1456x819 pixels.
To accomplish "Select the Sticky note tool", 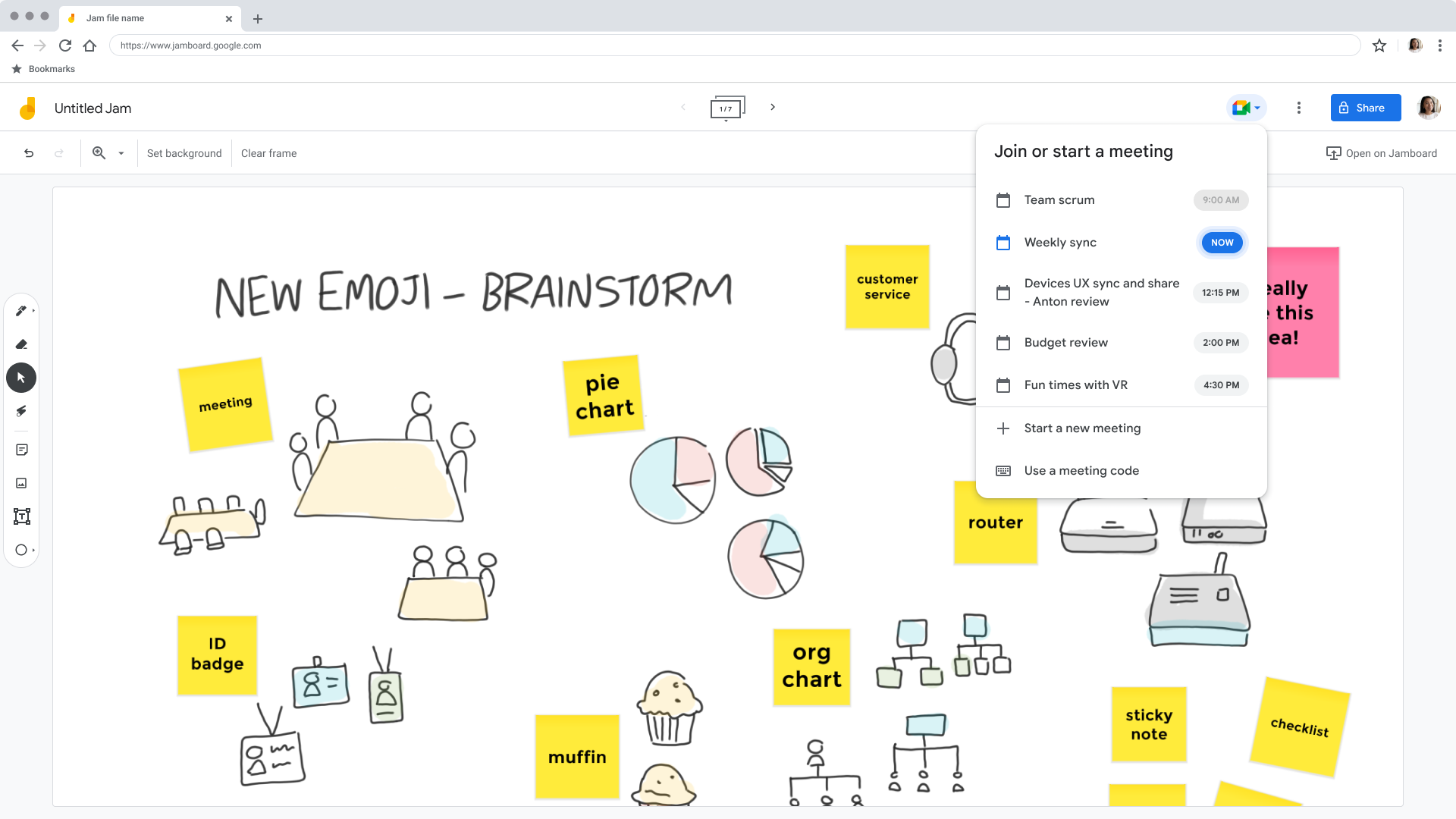I will click(22, 449).
